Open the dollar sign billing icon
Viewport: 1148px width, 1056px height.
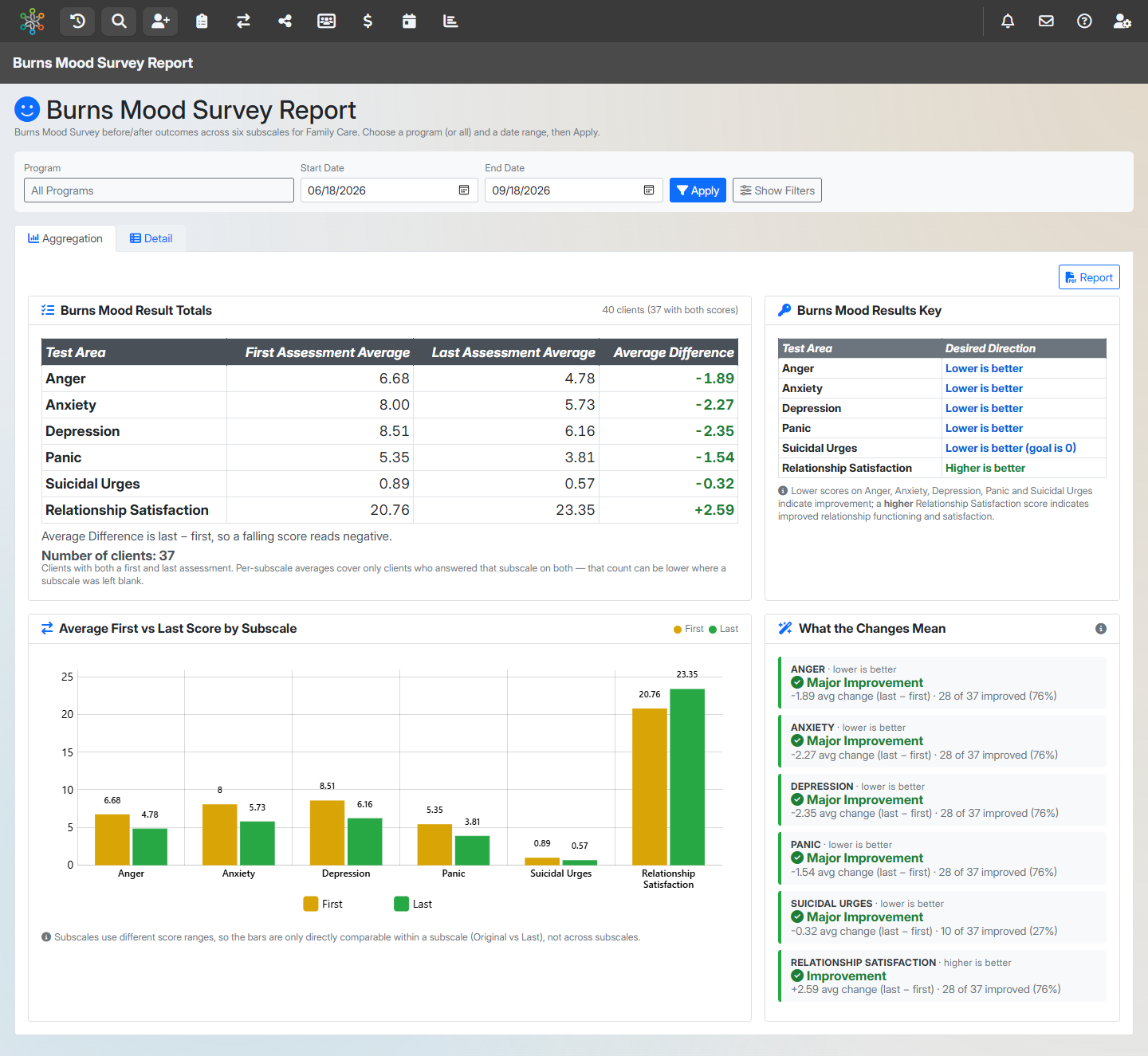click(368, 21)
